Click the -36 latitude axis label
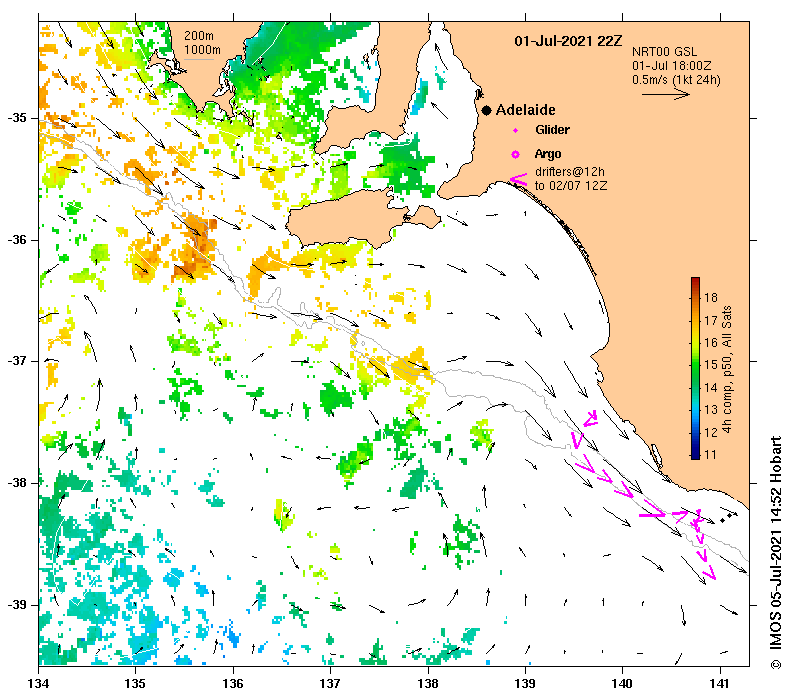The width and height of the screenshot is (791, 700). click(16, 240)
